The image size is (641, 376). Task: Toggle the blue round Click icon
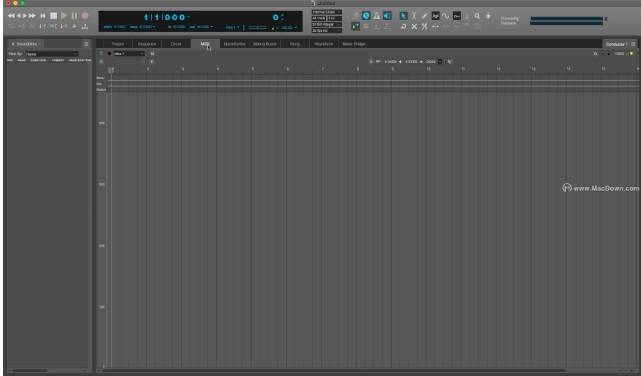point(366,16)
